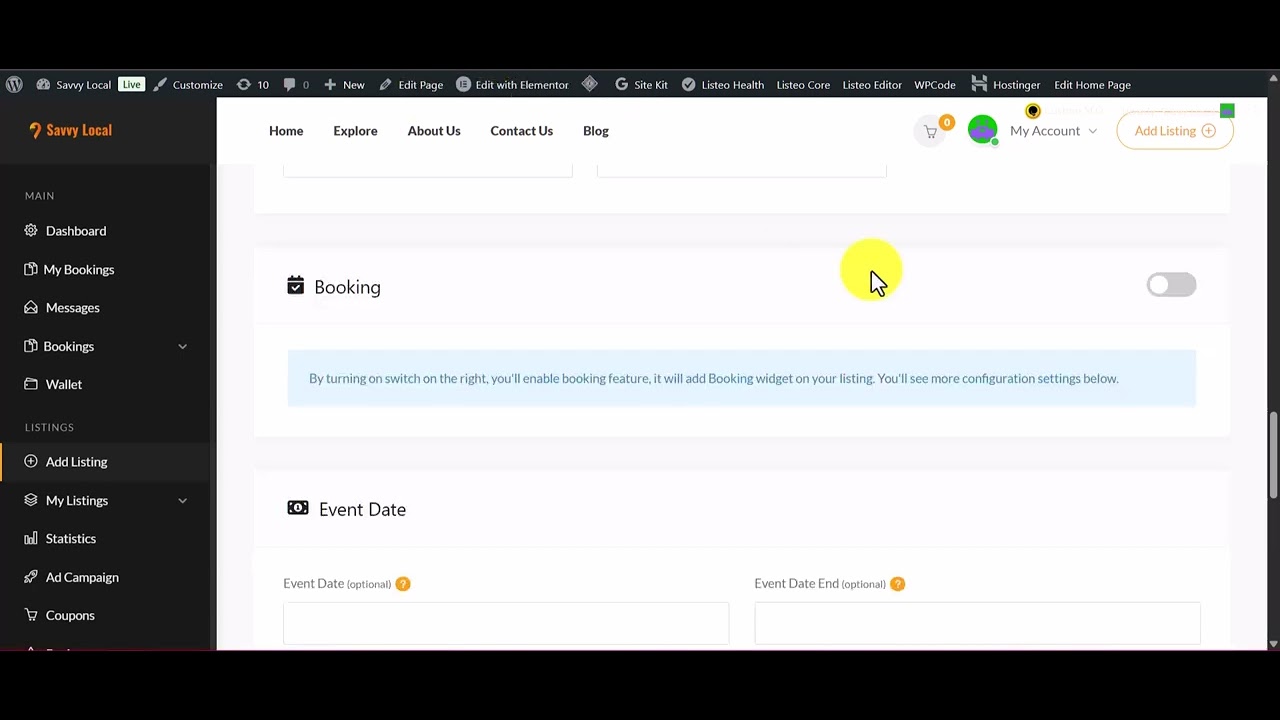This screenshot has width=1280, height=720.
Task: Click the Statistics chart icon
Action: pyautogui.click(x=31, y=539)
